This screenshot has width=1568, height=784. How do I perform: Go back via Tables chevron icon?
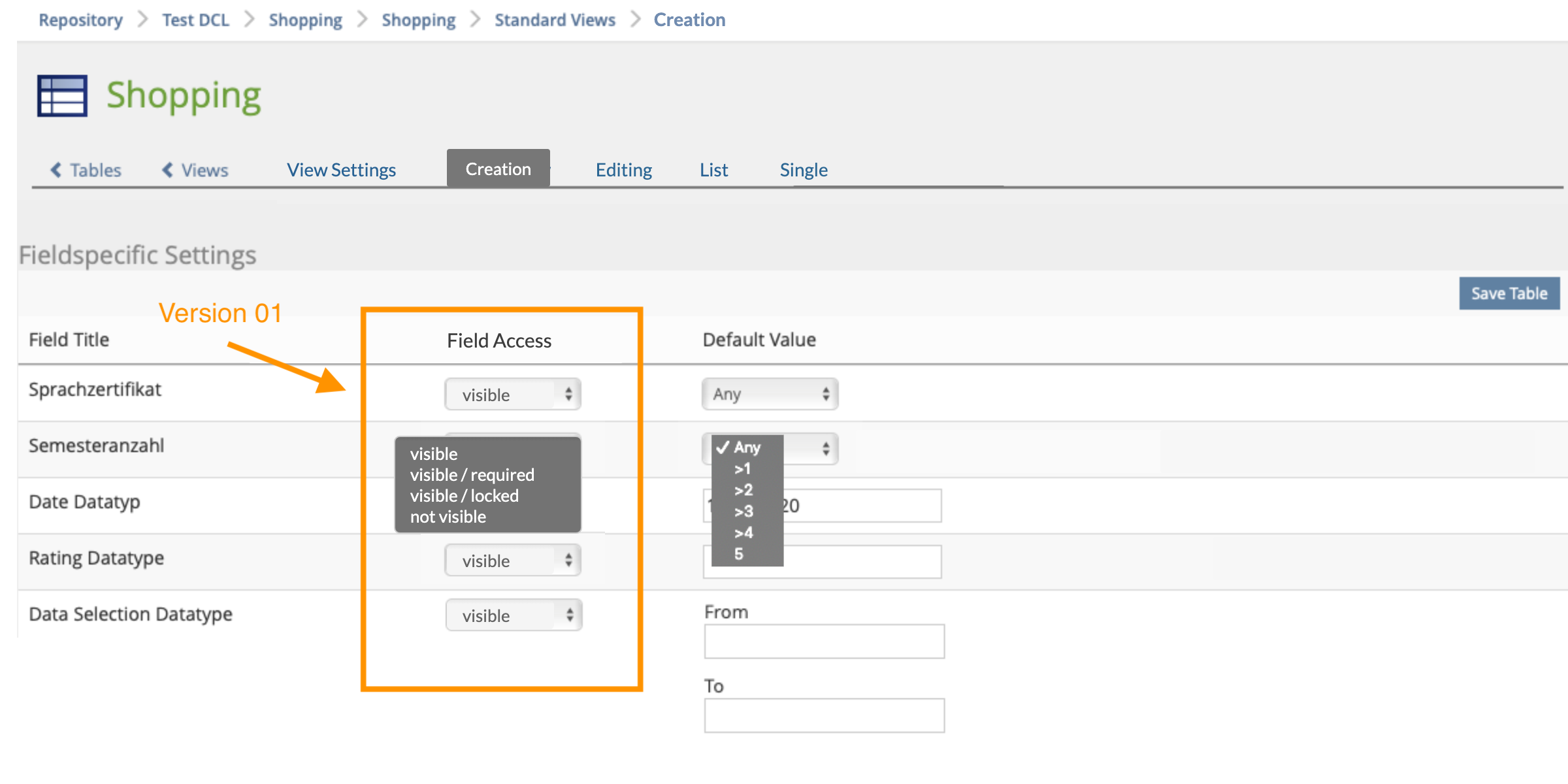(56, 170)
